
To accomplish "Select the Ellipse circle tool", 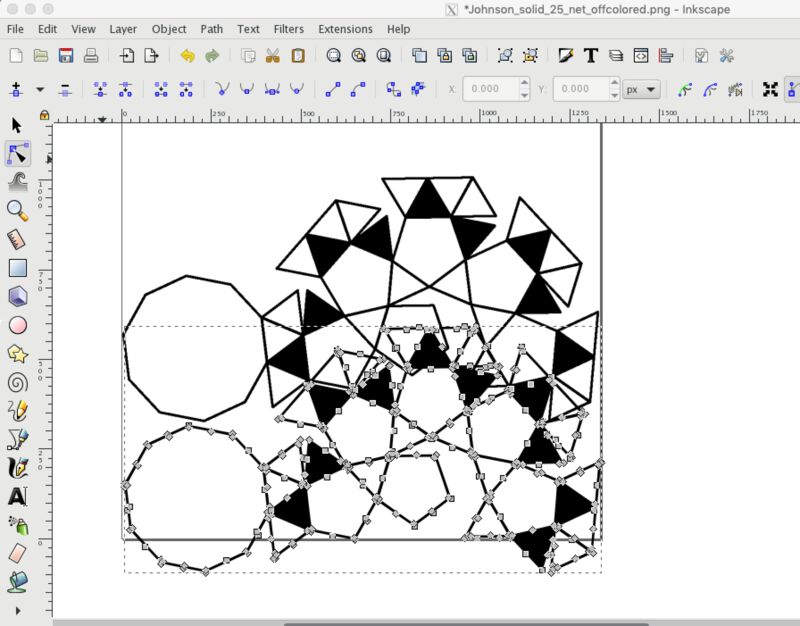I will (17, 325).
